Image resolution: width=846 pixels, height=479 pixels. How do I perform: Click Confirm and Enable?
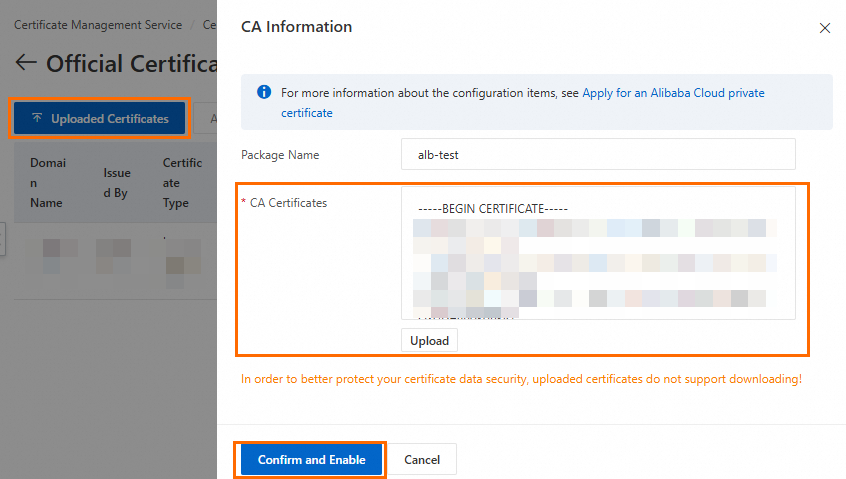[309, 460]
